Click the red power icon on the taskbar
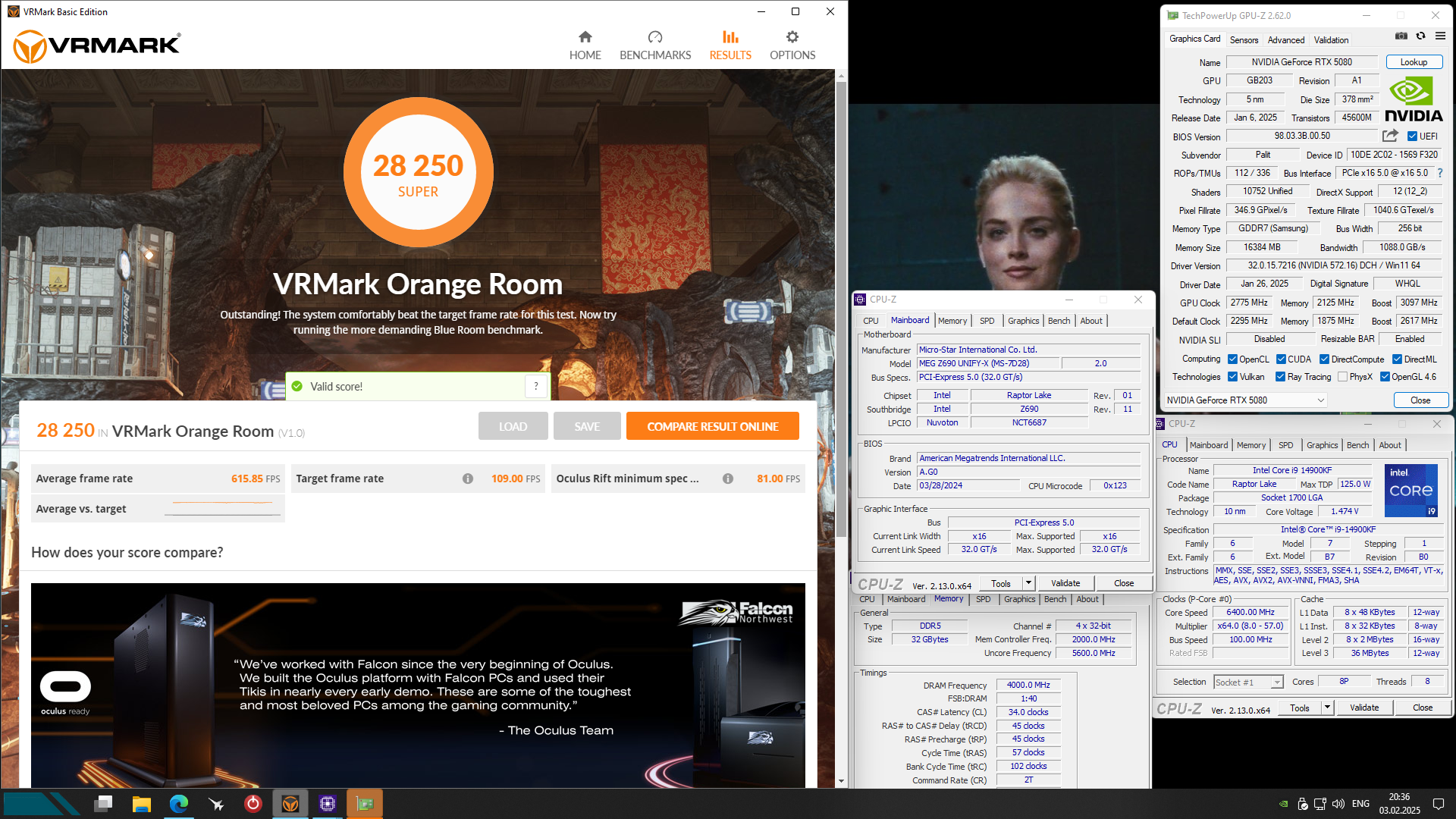 [x=253, y=804]
